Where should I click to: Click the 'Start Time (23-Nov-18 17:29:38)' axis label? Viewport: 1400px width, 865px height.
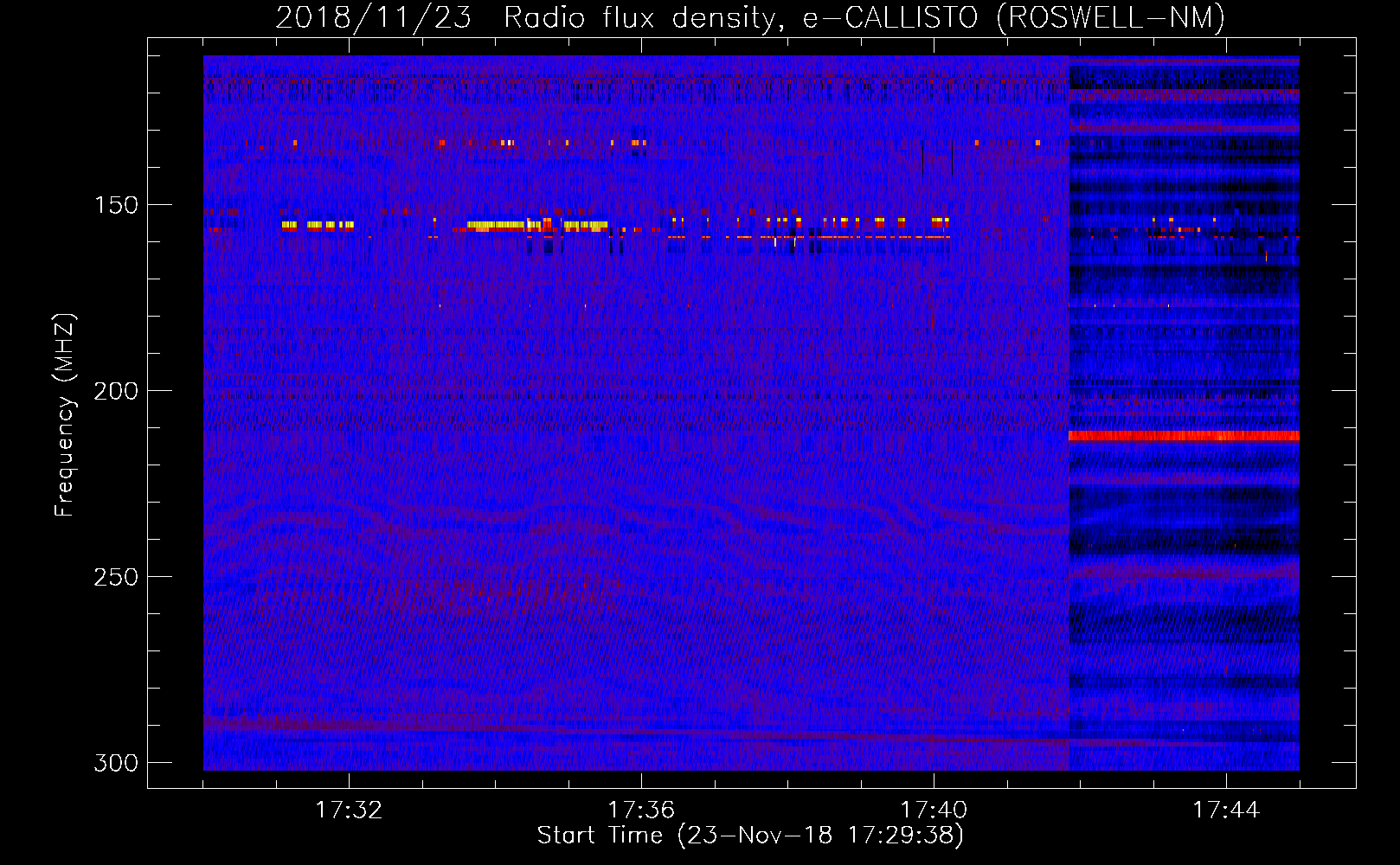click(750, 836)
